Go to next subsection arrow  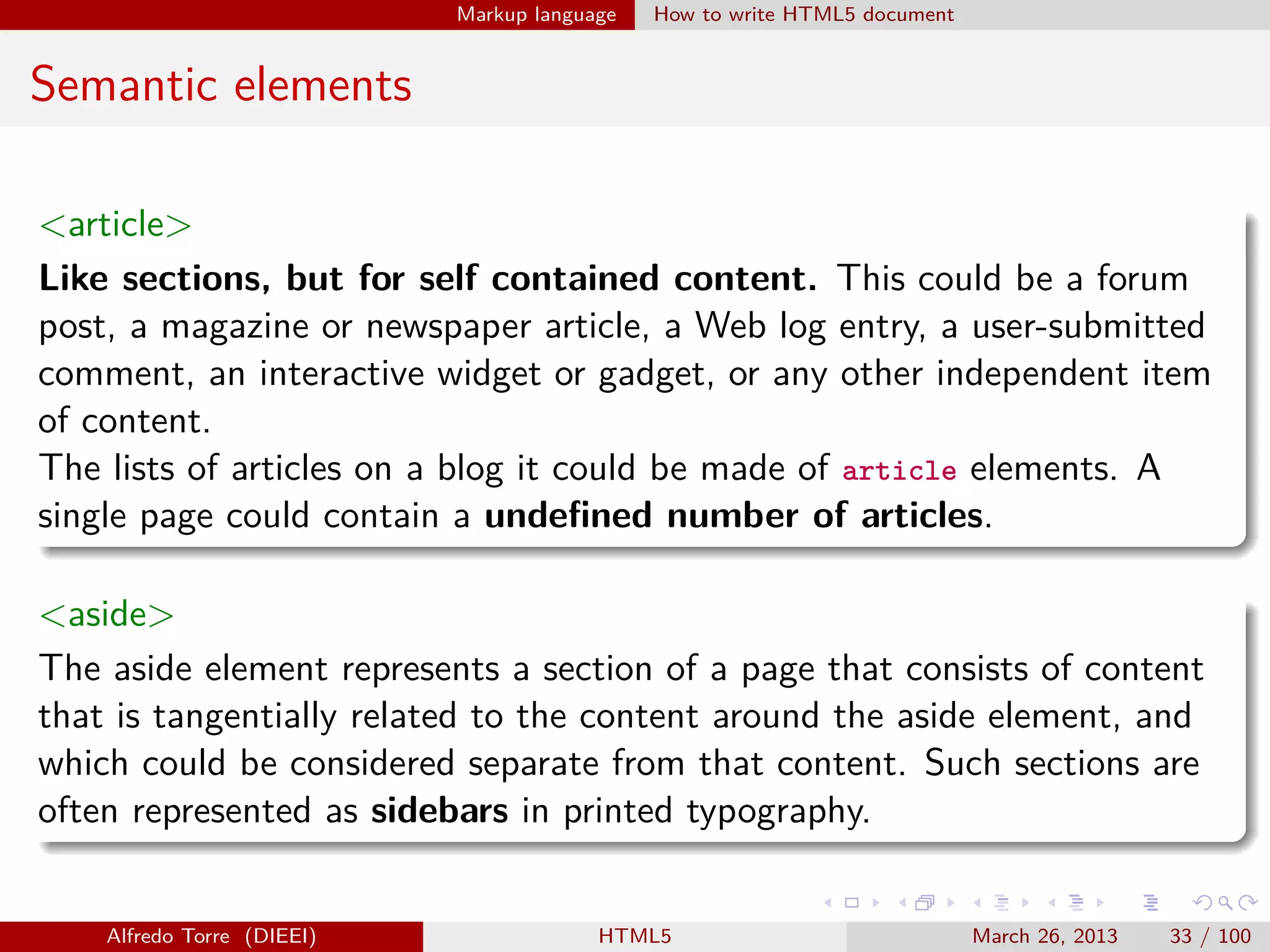click(x=1026, y=903)
